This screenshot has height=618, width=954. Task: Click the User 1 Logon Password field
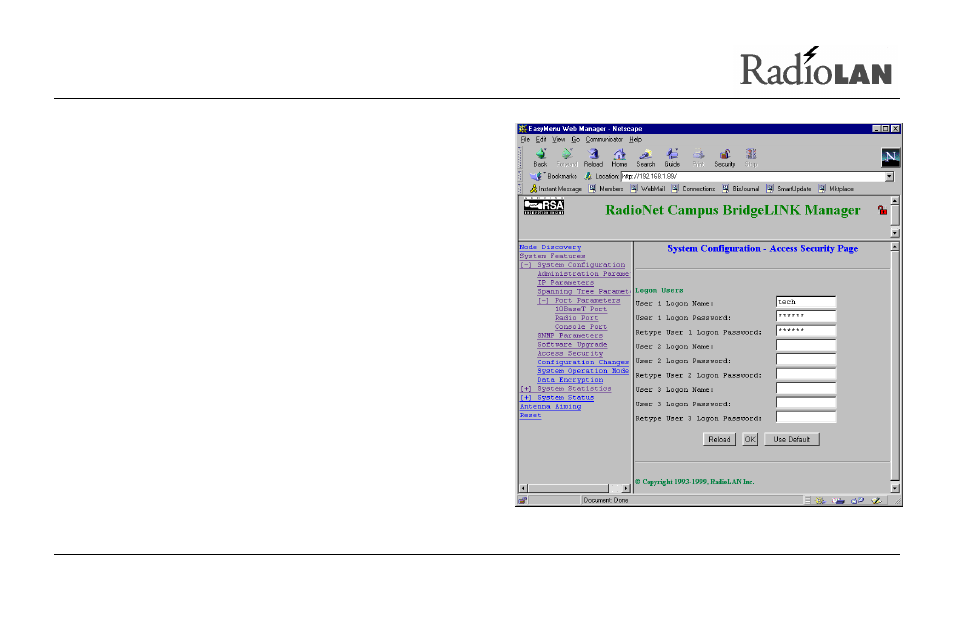pos(806,316)
